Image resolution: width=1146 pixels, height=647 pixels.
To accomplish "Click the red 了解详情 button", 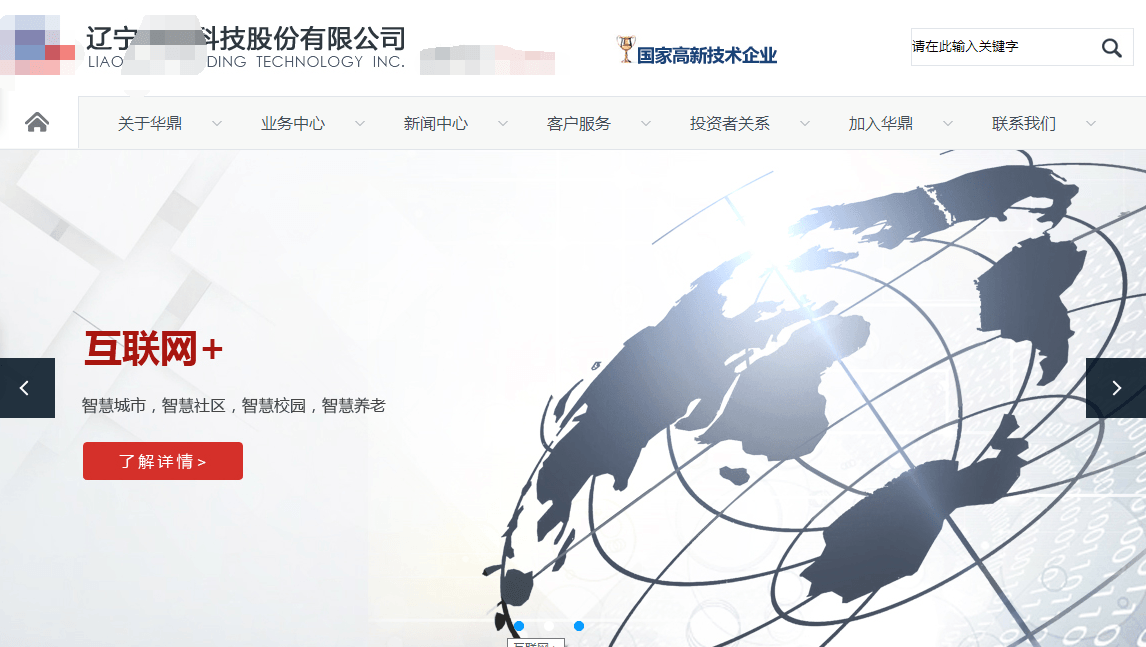I will 162,461.
